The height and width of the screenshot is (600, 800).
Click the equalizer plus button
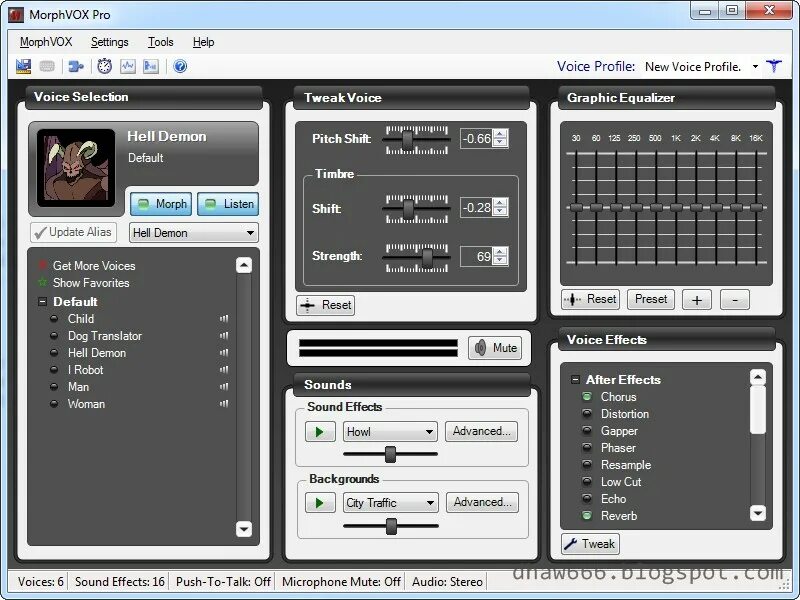[x=697, y=299]
